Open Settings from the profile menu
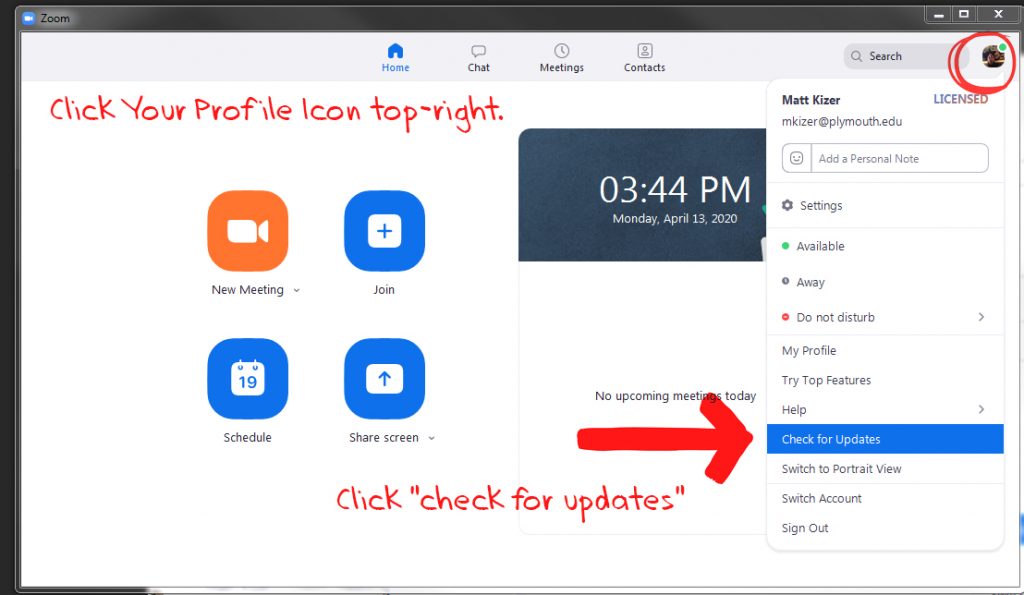 [x=885, y=205]
